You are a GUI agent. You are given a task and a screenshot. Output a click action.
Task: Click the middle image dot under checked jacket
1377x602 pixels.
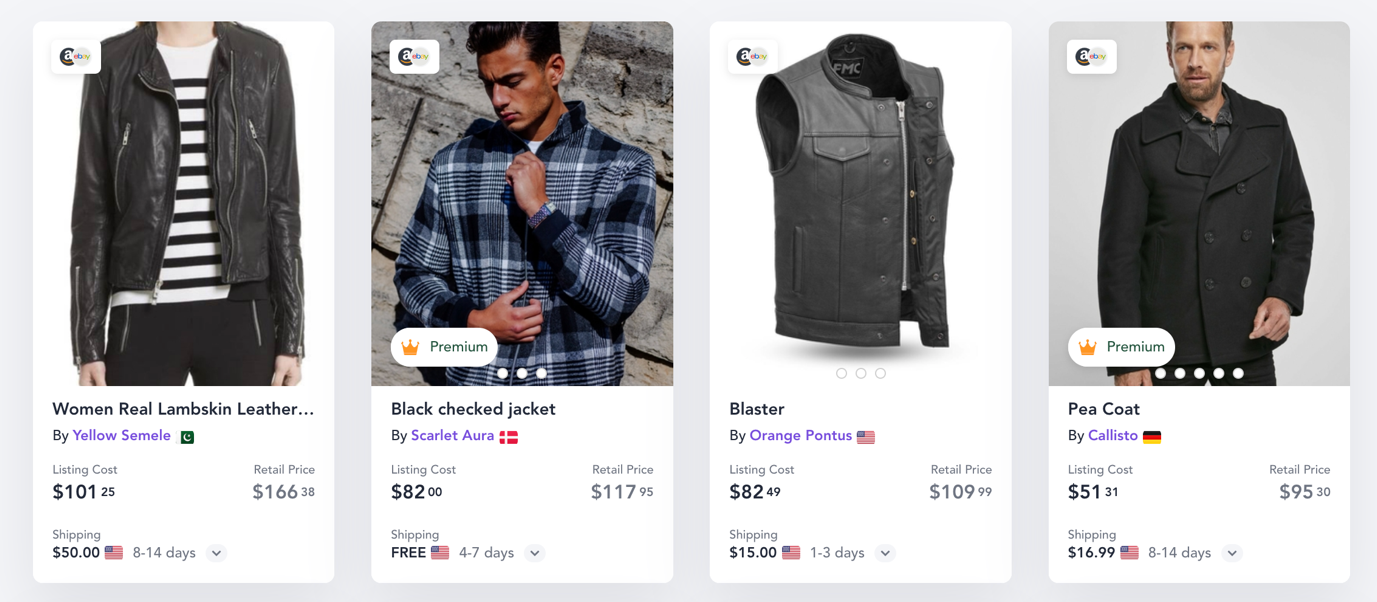click(x=521, y=373)
